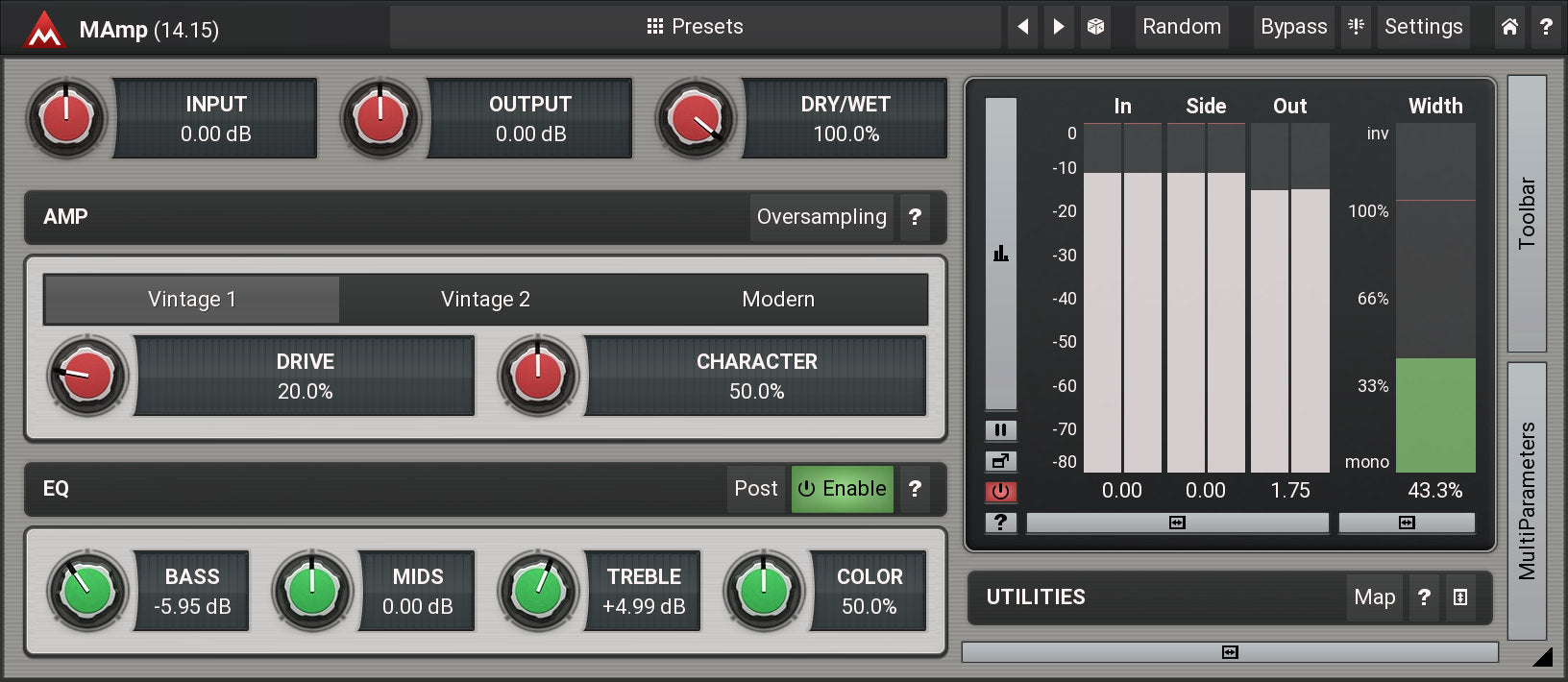Click the A/B comparison icon beside Bypass
Screen dimensions: 1568x682
point(1356,27)
